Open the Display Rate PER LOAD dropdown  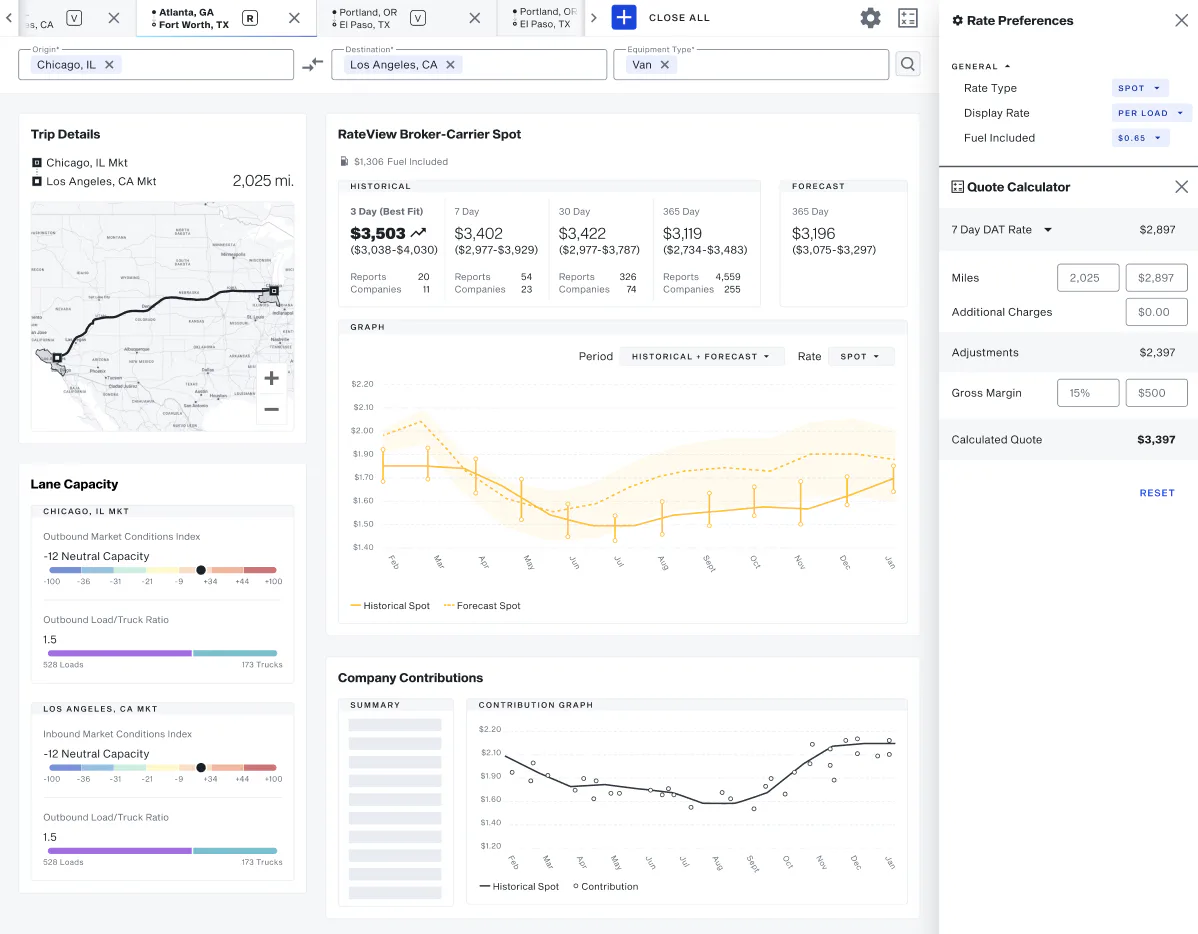pyautogui.click(x=1151, y=113)
